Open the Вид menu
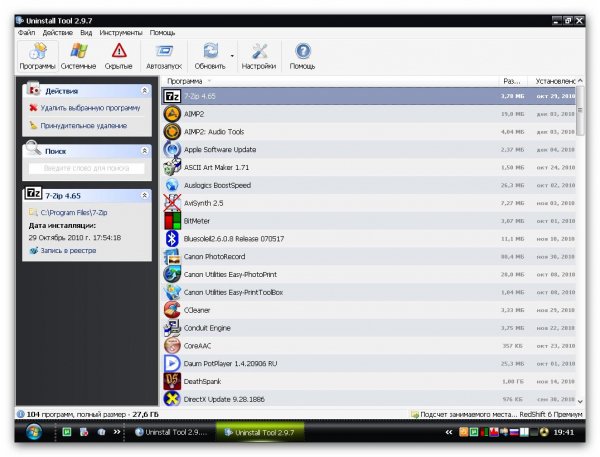The height and width of the screenshot is (457, 600). click(86, 33)
